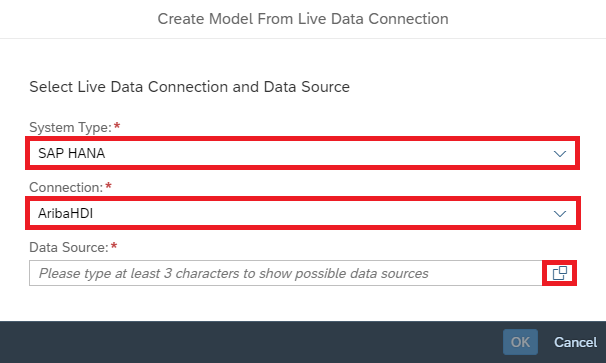
Task: Click the divider line under the dialog title
Action: click(x=303, y=38)
